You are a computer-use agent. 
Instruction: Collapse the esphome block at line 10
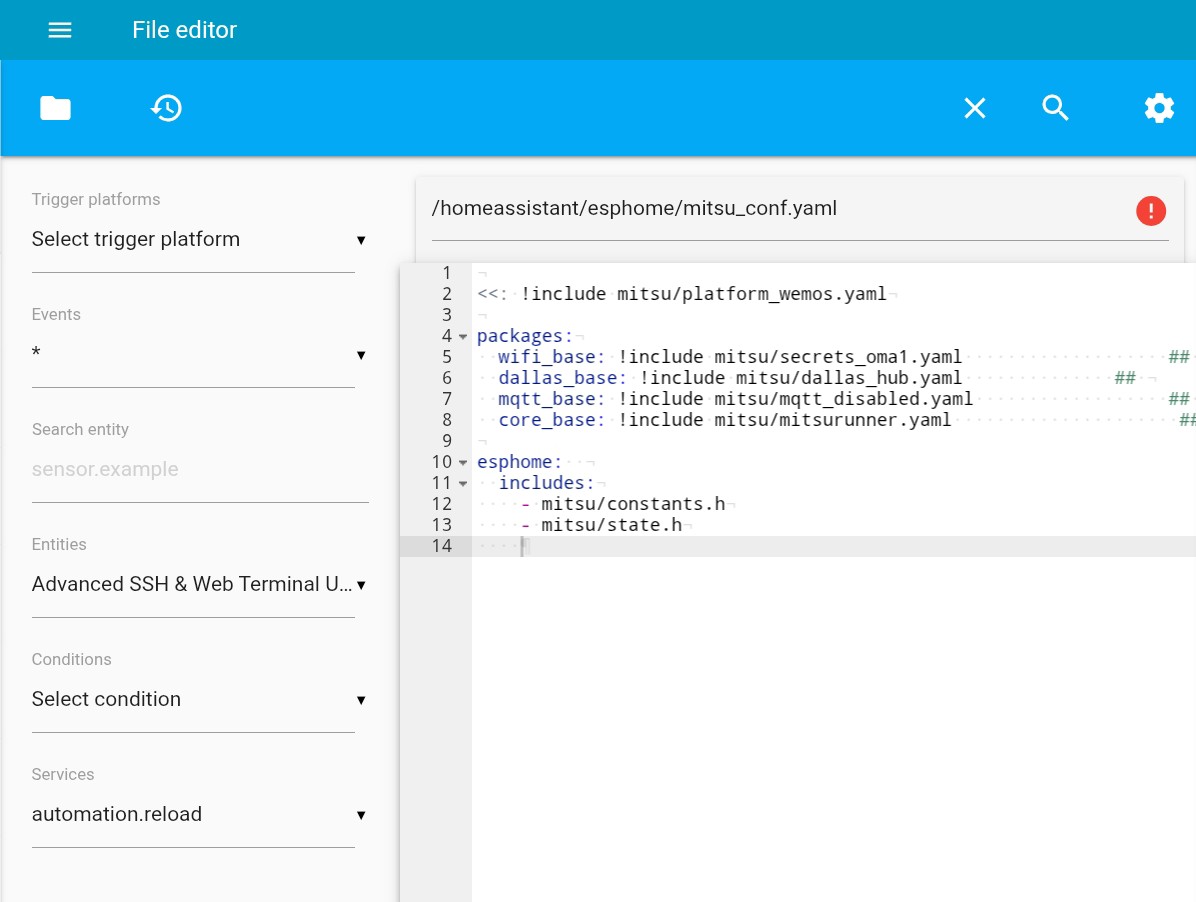463,463
